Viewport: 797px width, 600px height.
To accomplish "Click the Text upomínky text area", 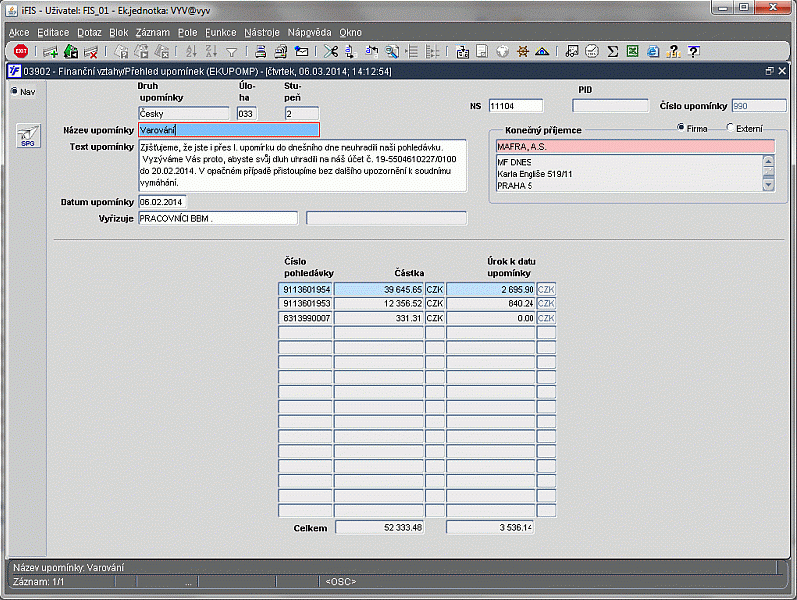I will coord(302,165).
